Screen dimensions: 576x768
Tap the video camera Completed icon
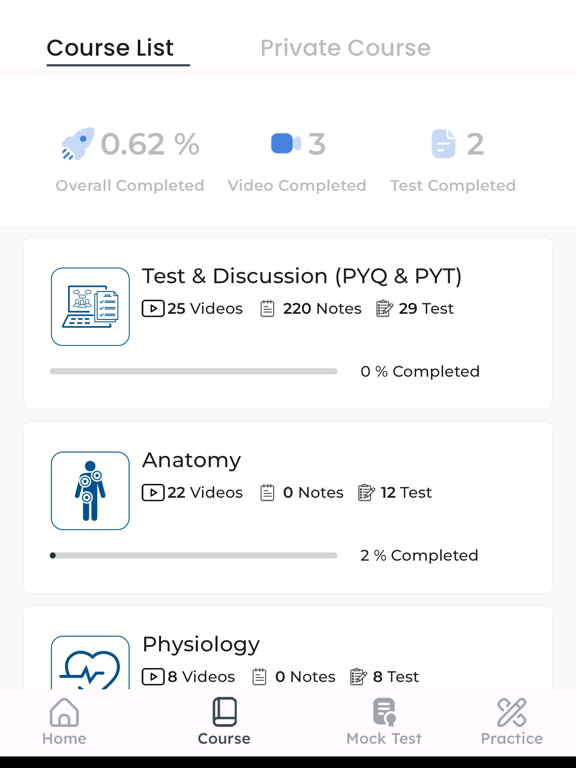pyautogui.click(x=286, y=144)
